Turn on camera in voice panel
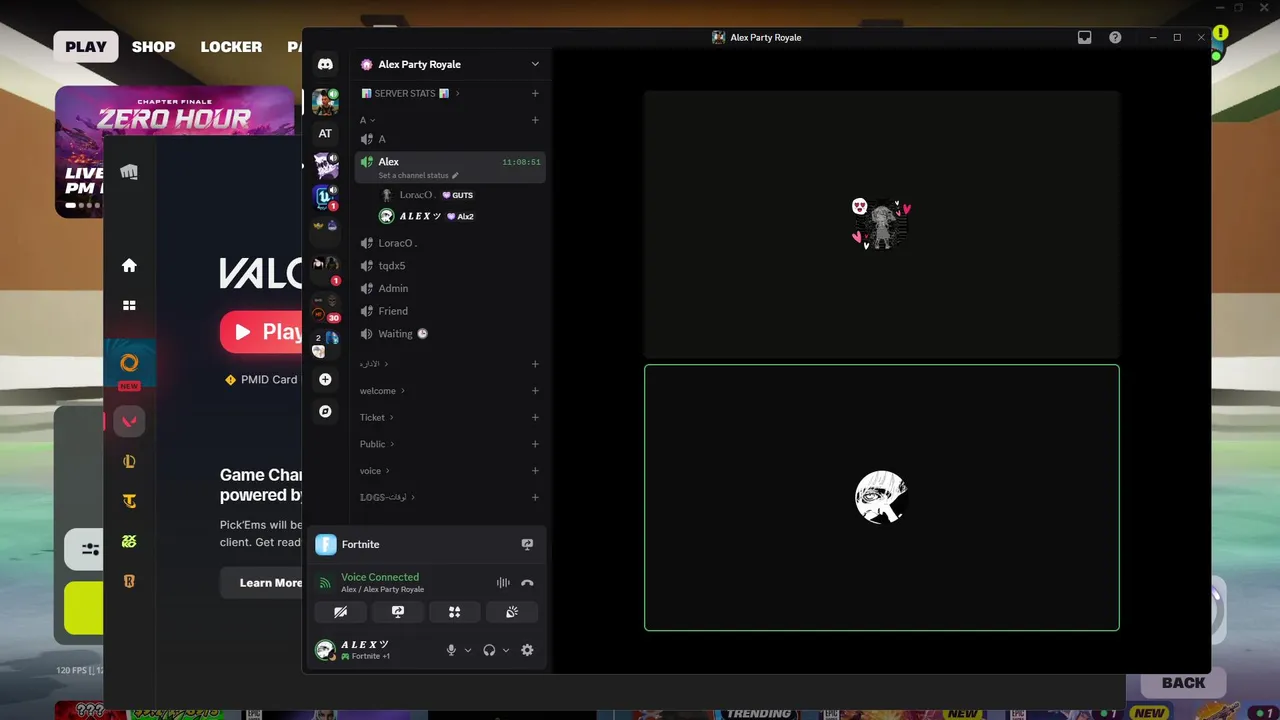 [340, 612]
